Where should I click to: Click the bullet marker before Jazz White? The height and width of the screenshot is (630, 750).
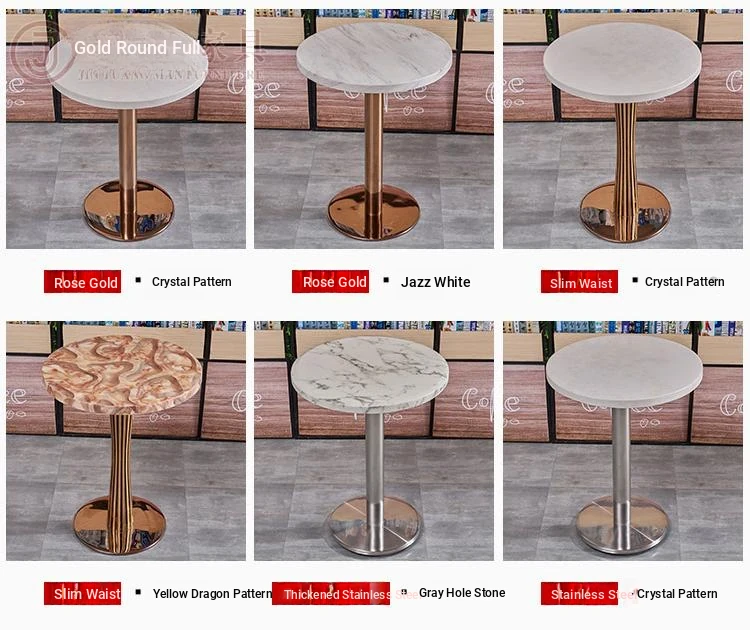pos(386,280)
